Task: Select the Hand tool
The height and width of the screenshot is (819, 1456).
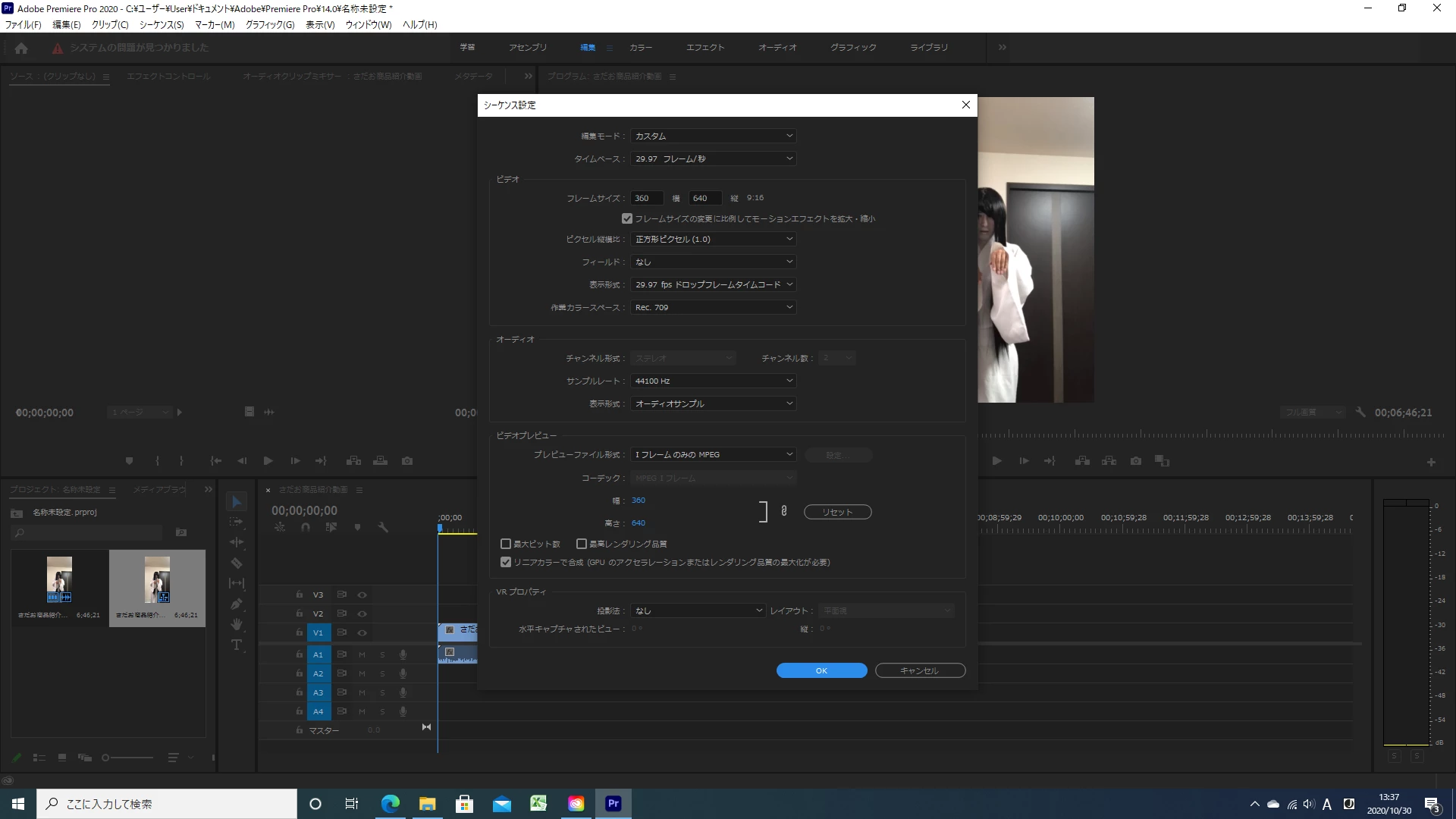Action: pyautogui.click(x=237, y=624)
